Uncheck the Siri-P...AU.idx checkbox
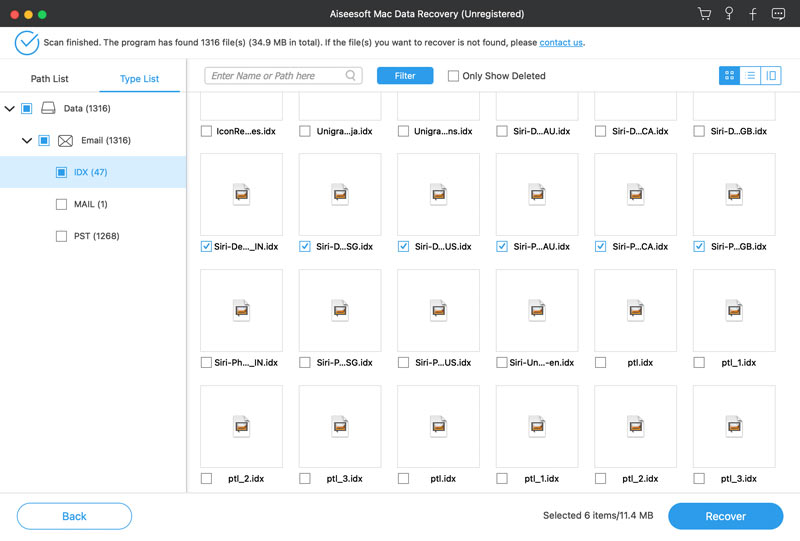Image resolution: width=800 pixels, height=541 pixels. (x=502, y=247)
